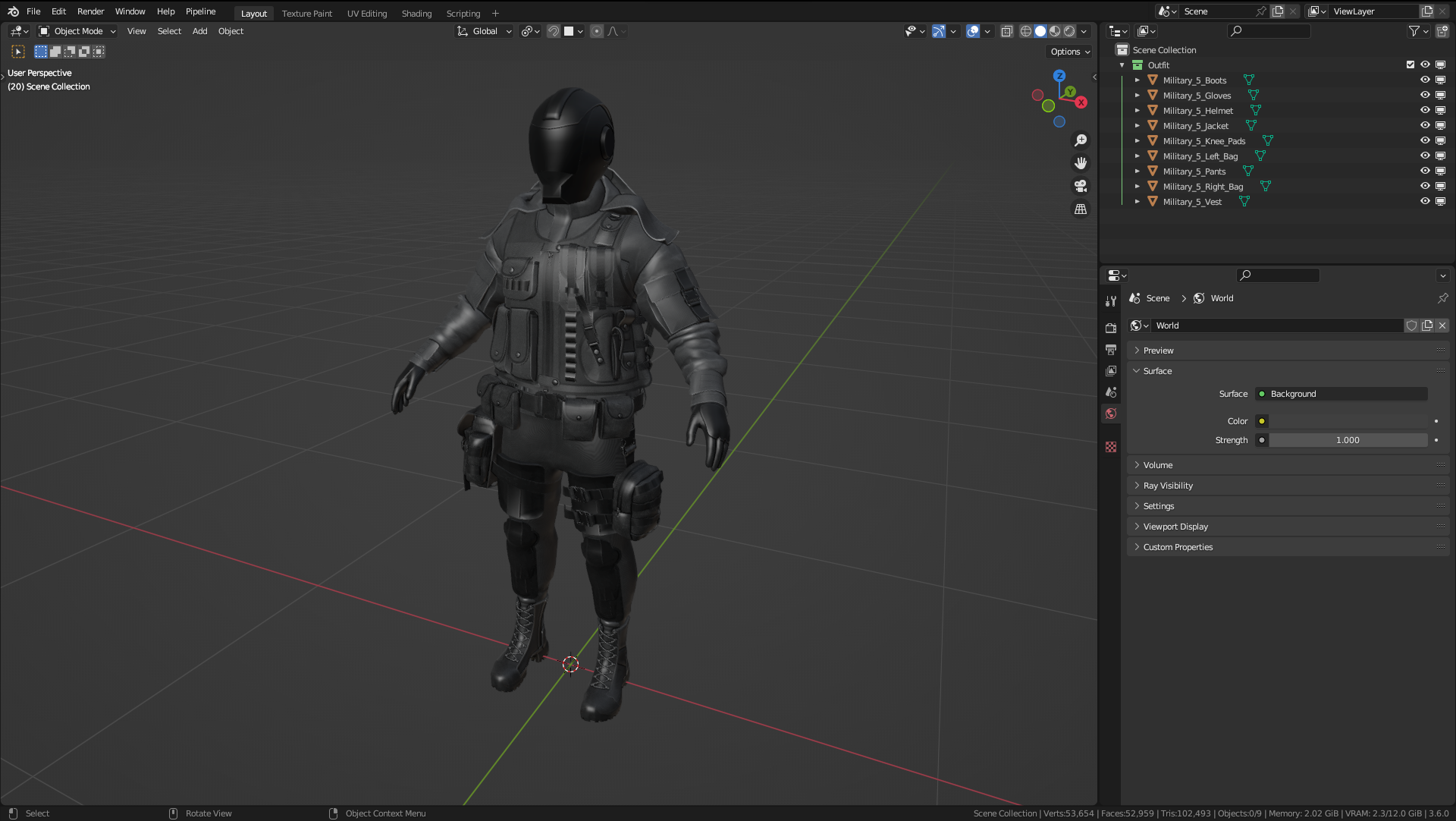Open the Global transform orientation dropdown
Image resolution: width=1456 pixels, height=821 pixels.
click(x=484, y=31)
